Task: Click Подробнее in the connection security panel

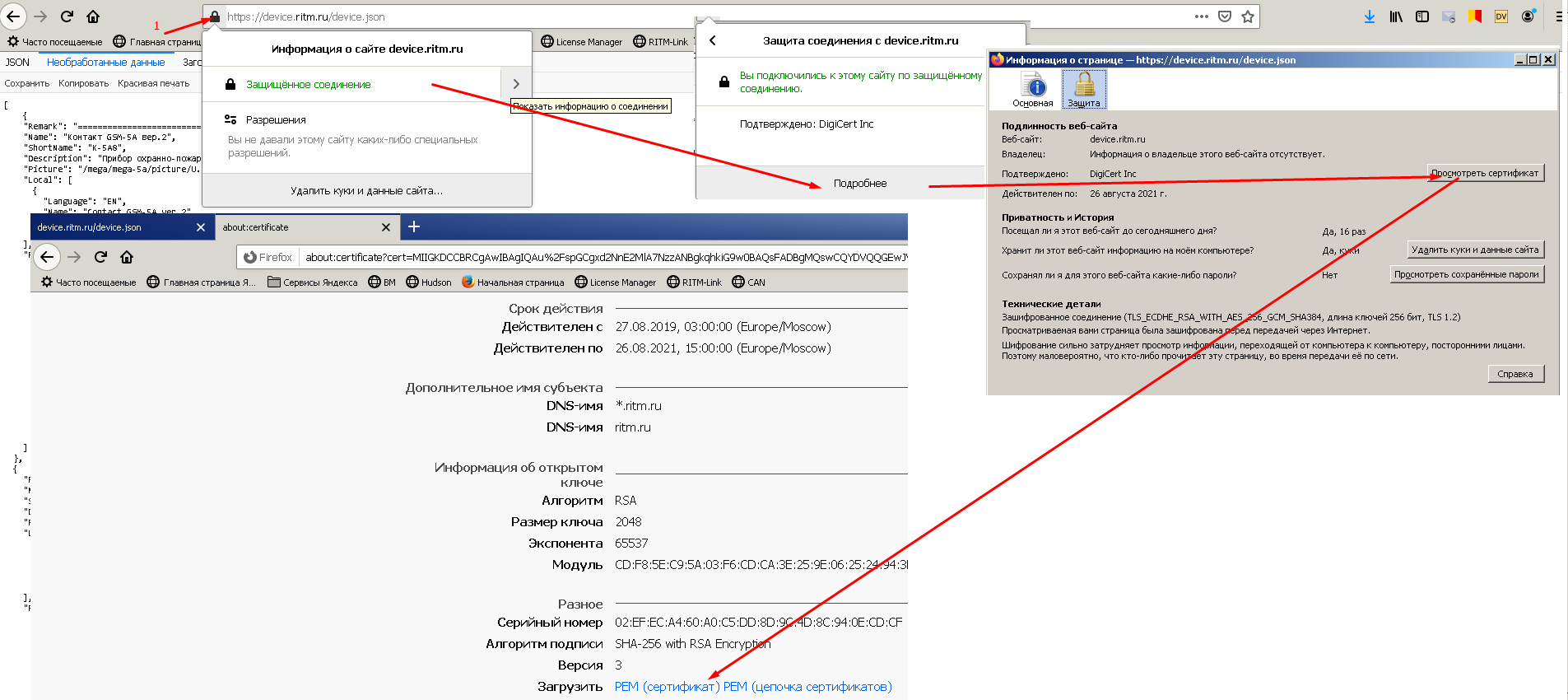Action: pos(860,183)
